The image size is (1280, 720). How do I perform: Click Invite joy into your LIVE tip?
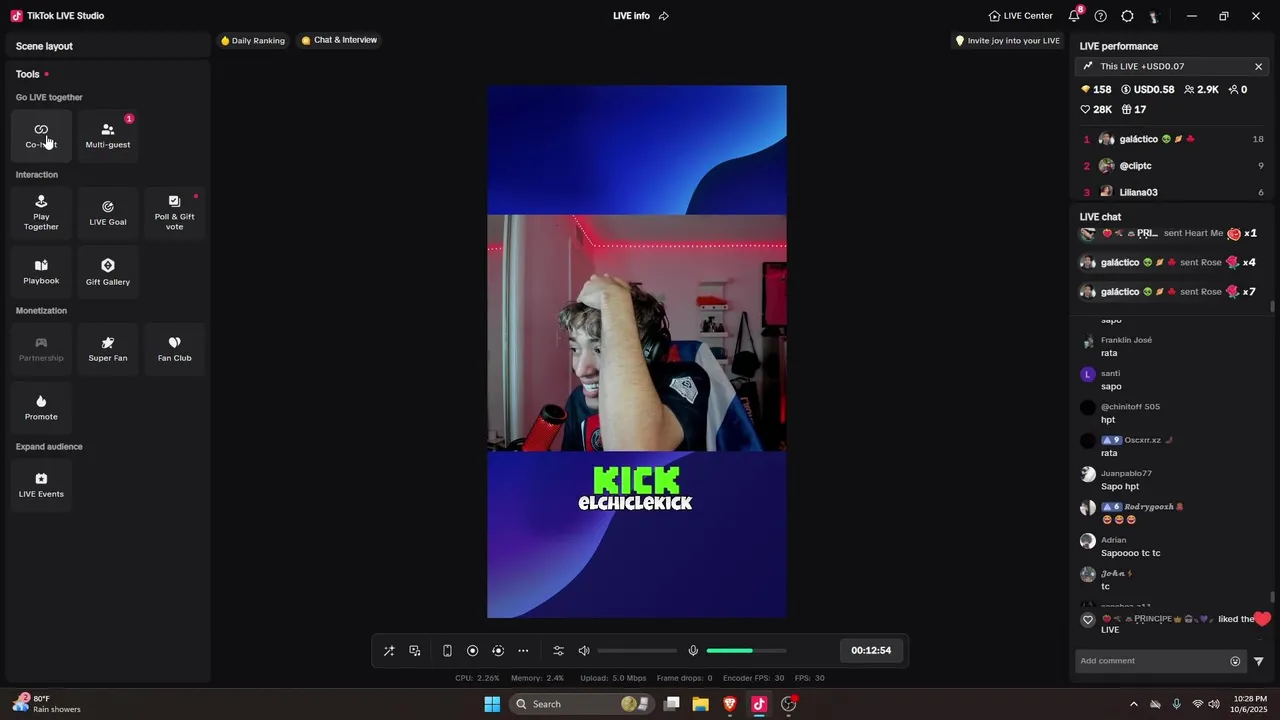[x=1007, y=41]
